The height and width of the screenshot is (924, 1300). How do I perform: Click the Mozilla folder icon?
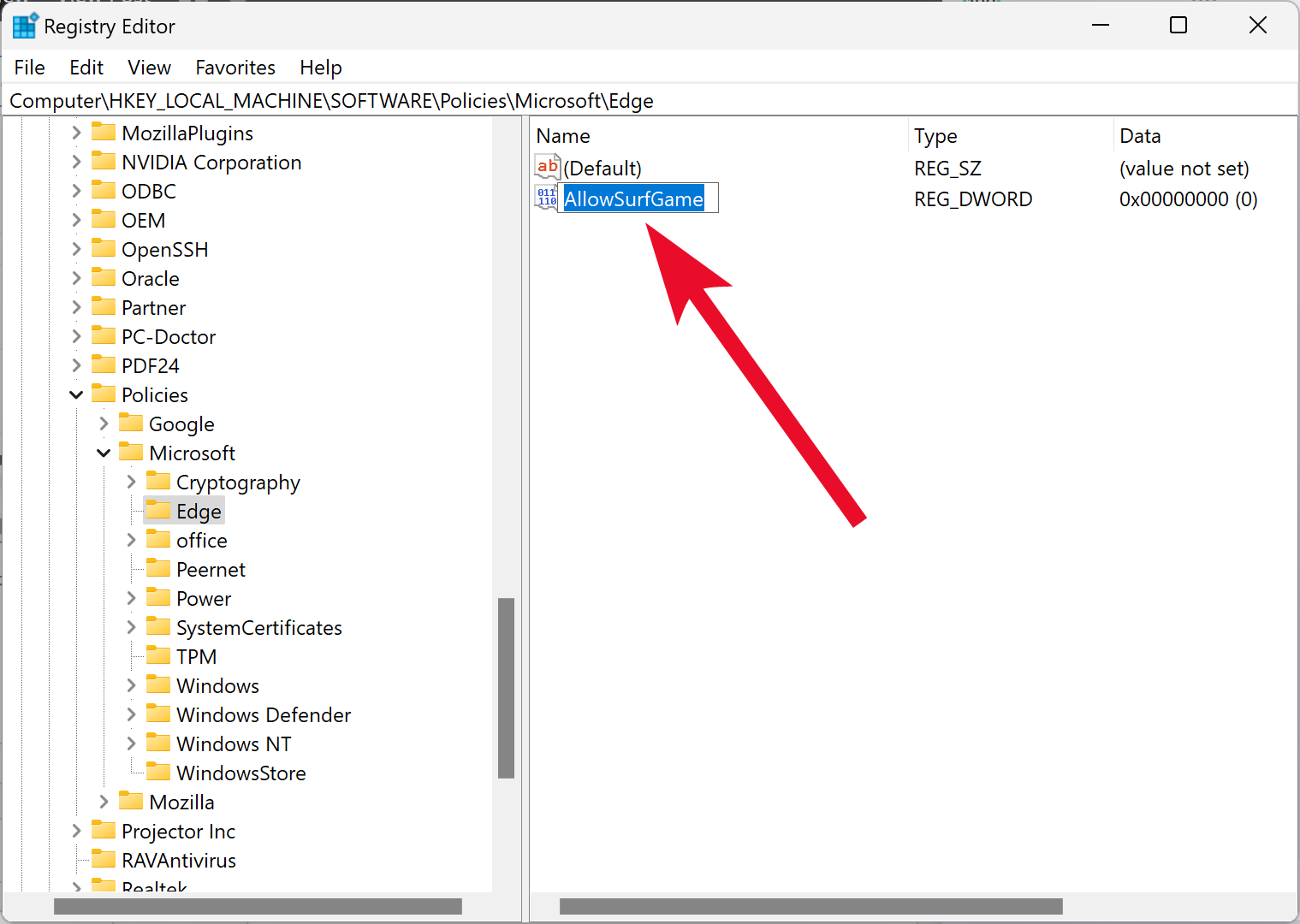point(131,801)
